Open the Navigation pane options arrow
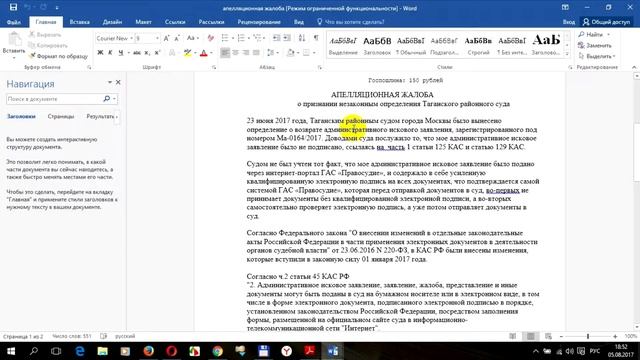Image resolution: width=640 pixels, height=360 pixels. pyautogui.click(x=109, y=82)
